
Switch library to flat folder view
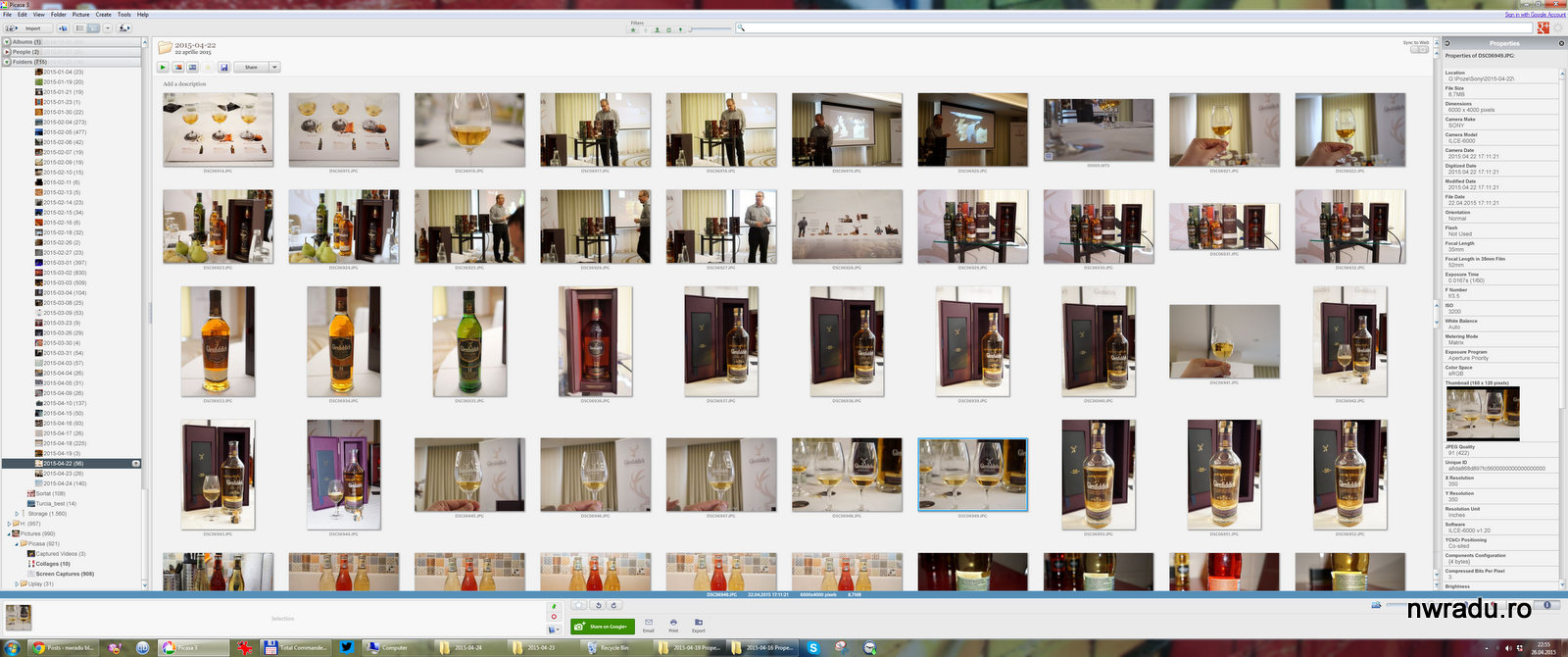tap(80, 28)
